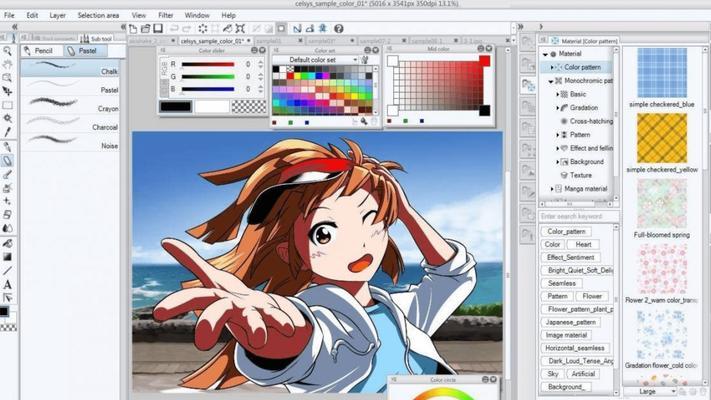Save the document with the floppy icon

158,29
